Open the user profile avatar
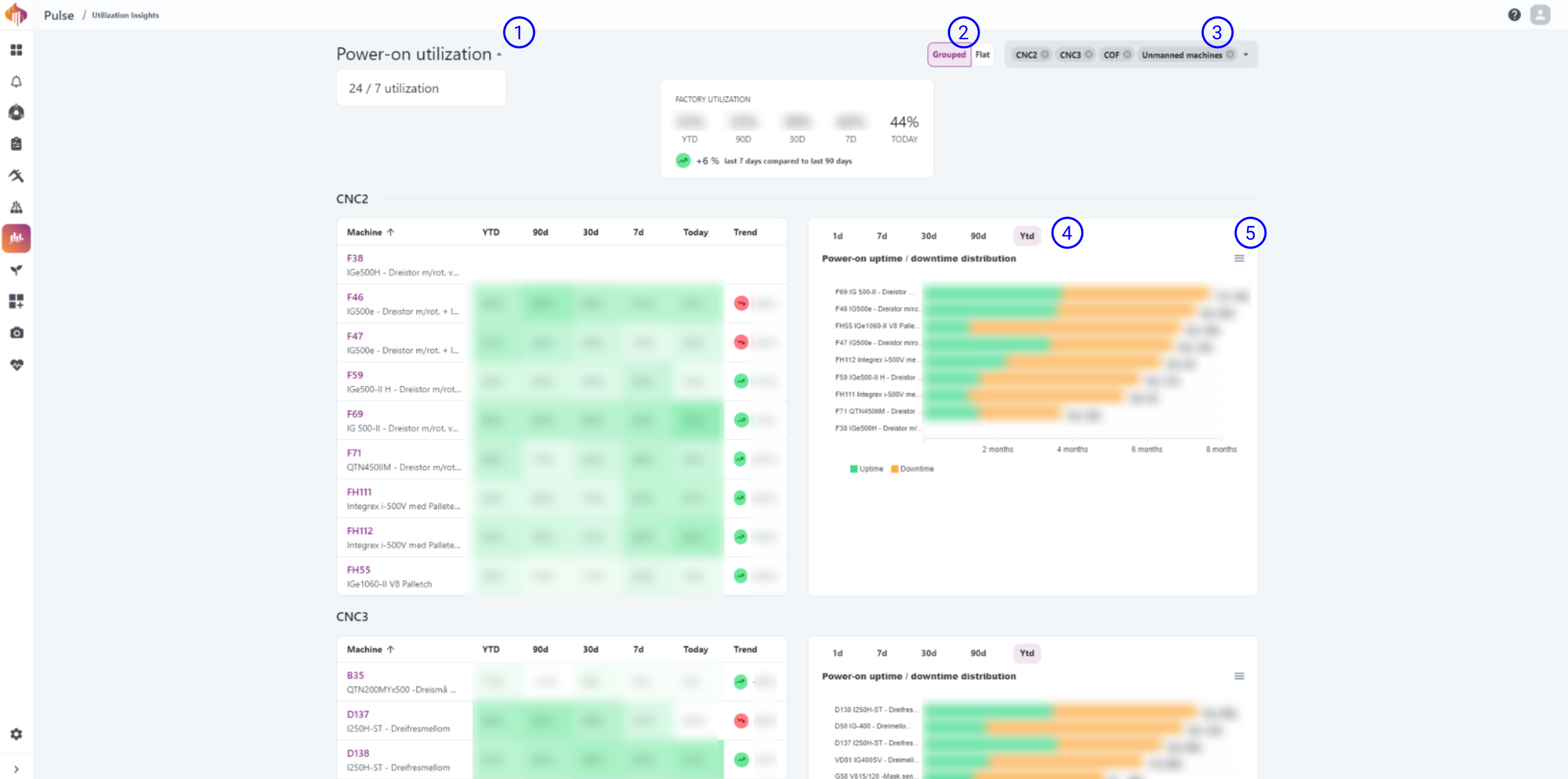The width and height of the screenshot is (1568, 779). pos(1541,14)
